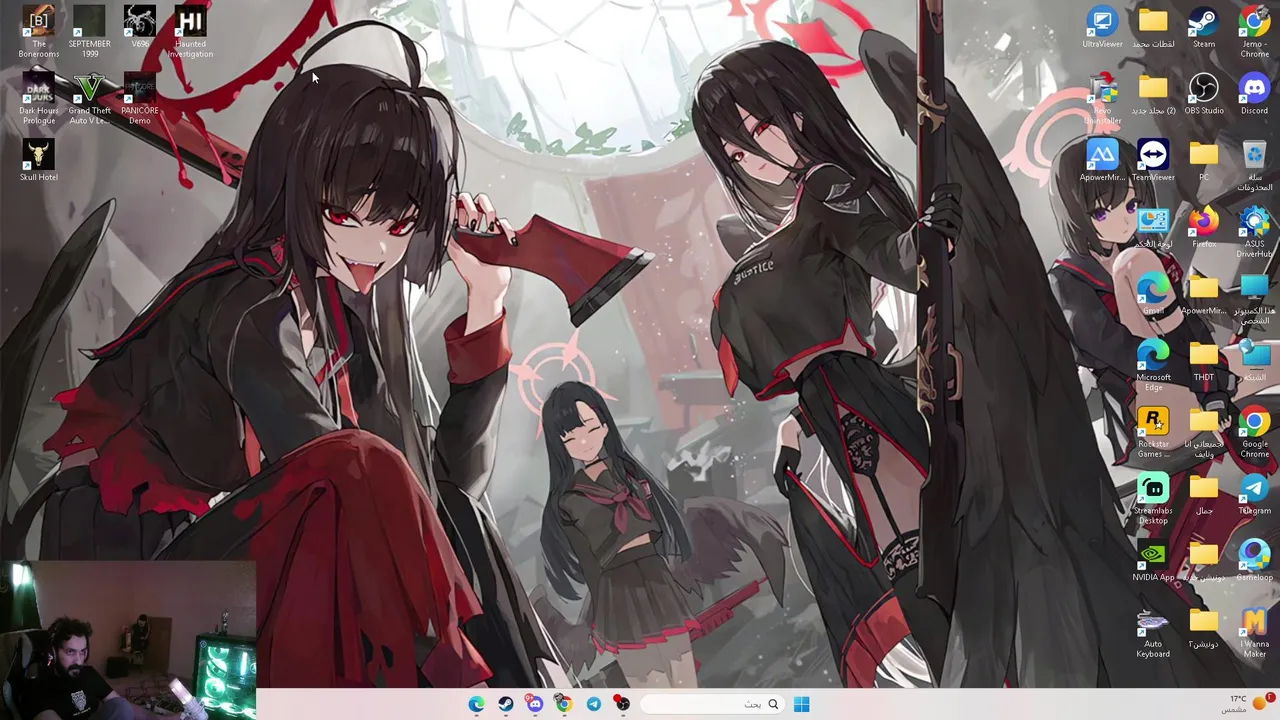
Task: Open Edge from the taskbar
Action: (477, 704)
